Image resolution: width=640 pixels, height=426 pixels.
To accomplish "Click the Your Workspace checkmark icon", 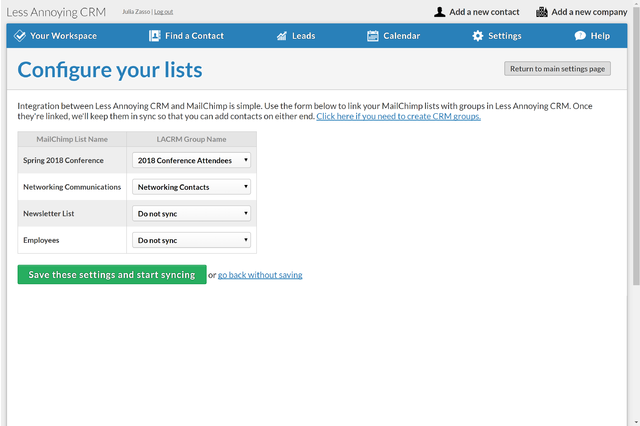I will point(20,36).
